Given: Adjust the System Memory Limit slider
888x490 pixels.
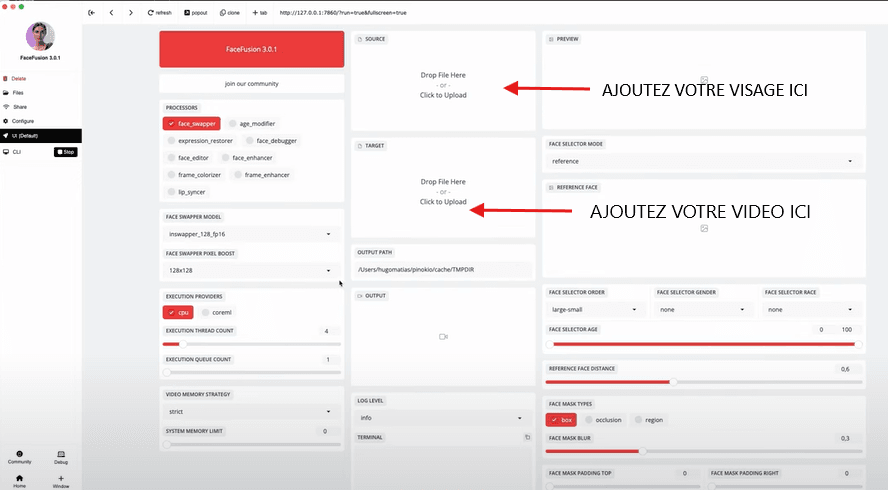Looking at the screenshot, I should [x=251, y=445].
